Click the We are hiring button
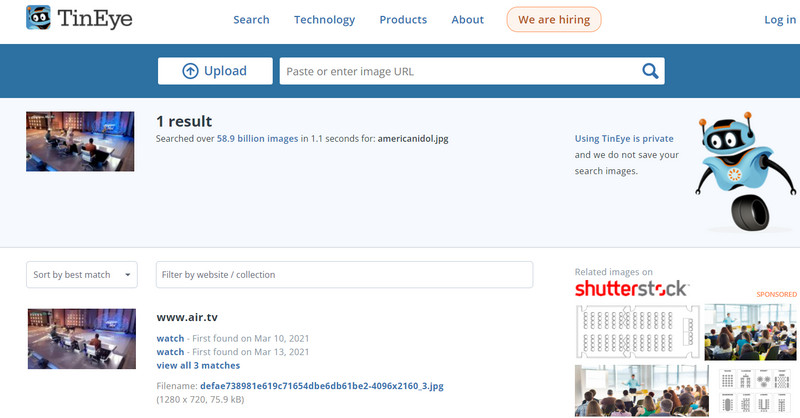The height and width of the screenshot is (418, 800). (554, 20)
